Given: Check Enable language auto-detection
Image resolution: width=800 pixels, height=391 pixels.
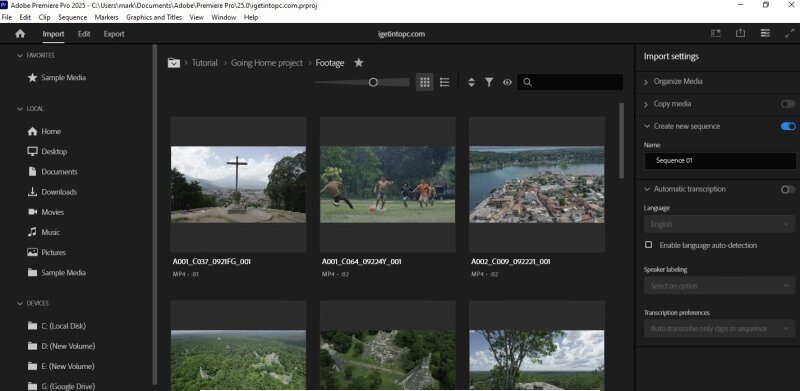Looking at the screenshot, I should pos(648,245).
